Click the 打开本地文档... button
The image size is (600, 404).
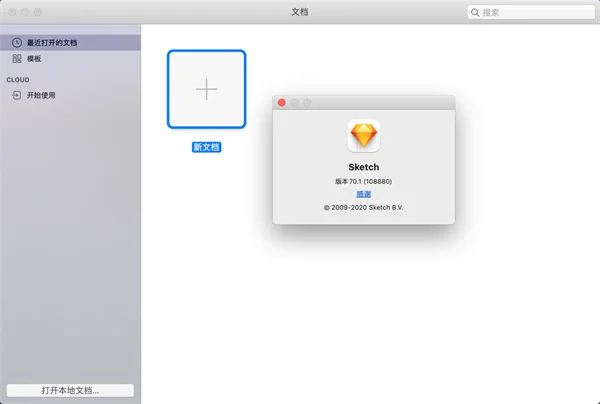coord(70,390)
